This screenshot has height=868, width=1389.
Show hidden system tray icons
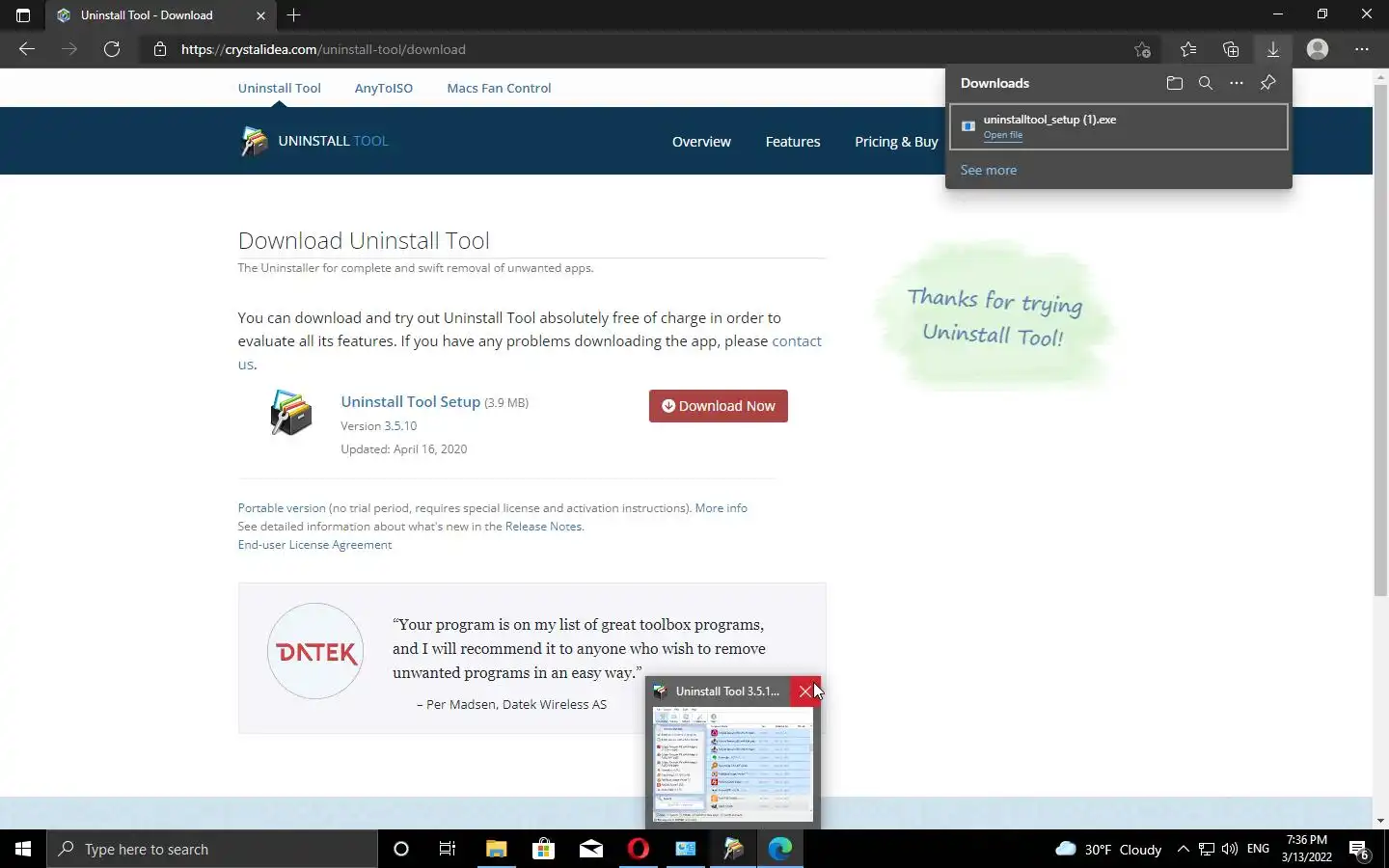tap(1184, 849)
